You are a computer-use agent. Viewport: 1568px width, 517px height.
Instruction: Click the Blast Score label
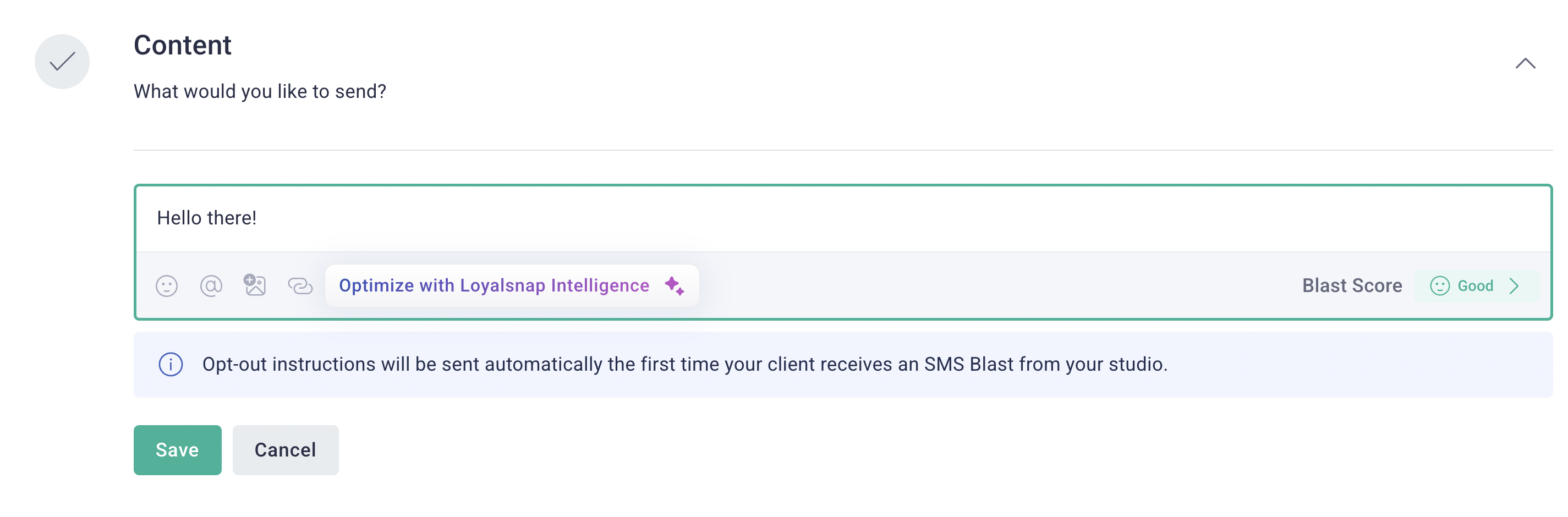tap(1352, 286)
